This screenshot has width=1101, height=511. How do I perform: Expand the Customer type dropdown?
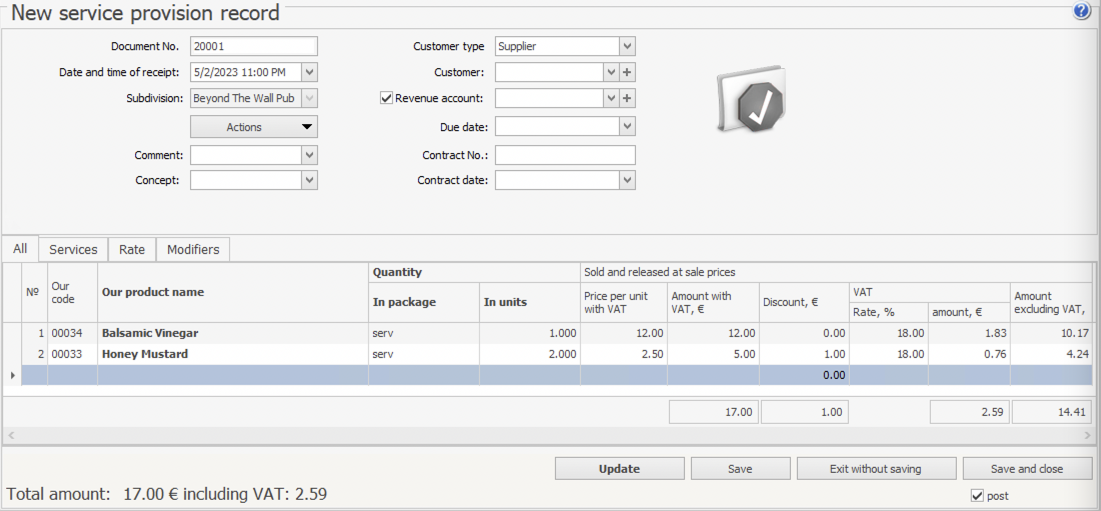click(626, 46)
